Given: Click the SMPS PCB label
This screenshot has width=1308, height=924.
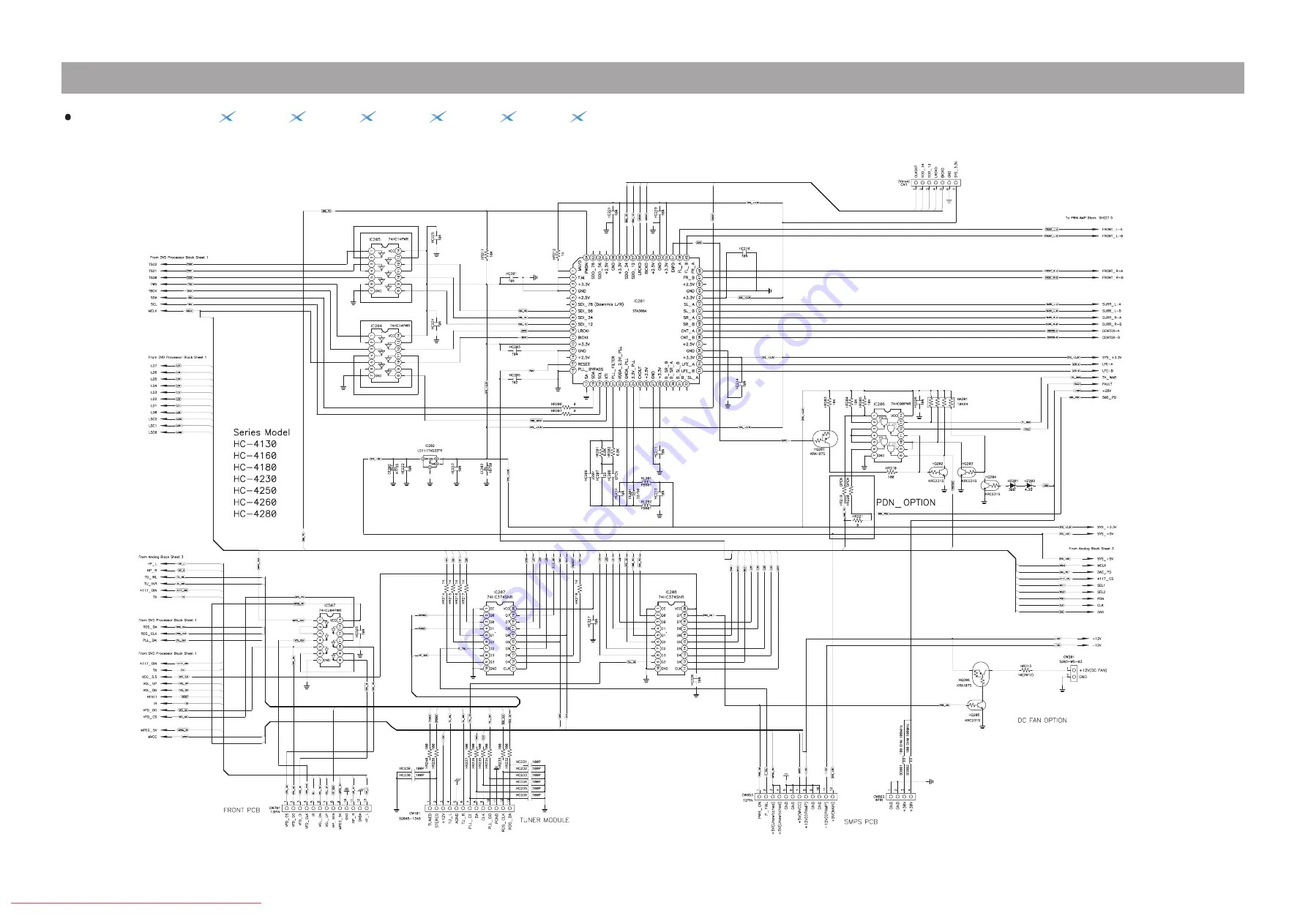Looking at the screenshot, I should [860, 822].
